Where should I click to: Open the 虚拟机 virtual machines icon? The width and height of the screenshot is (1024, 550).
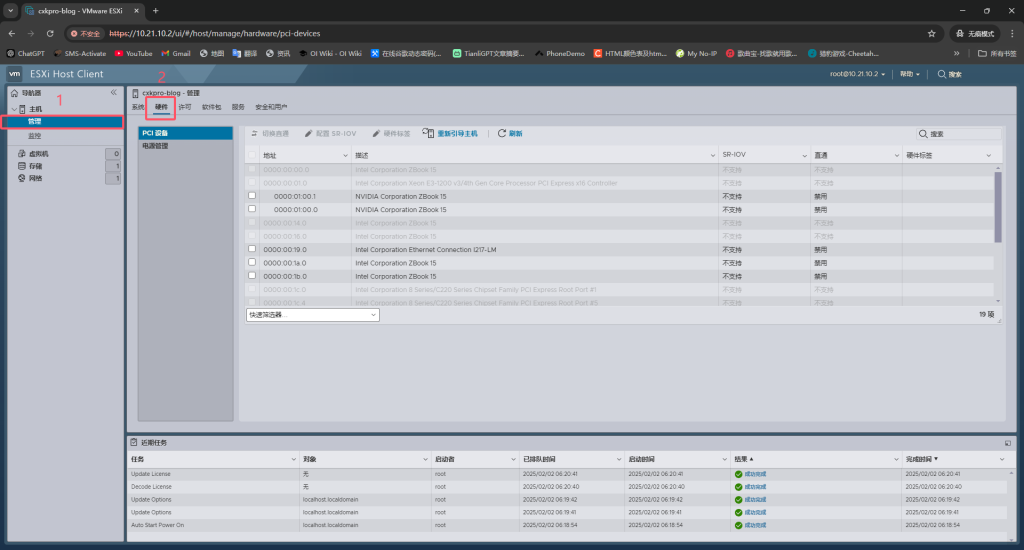coord(22,154)
